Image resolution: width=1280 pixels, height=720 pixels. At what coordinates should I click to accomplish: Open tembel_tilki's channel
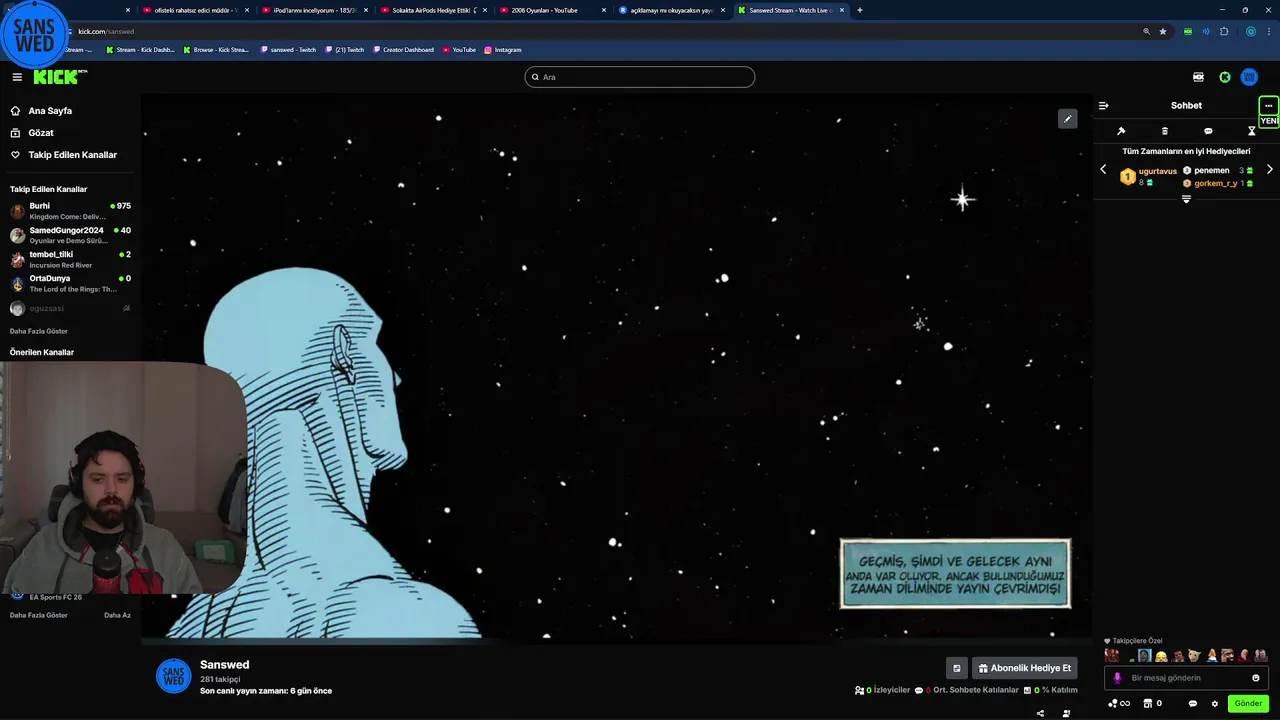click(70, 259)
